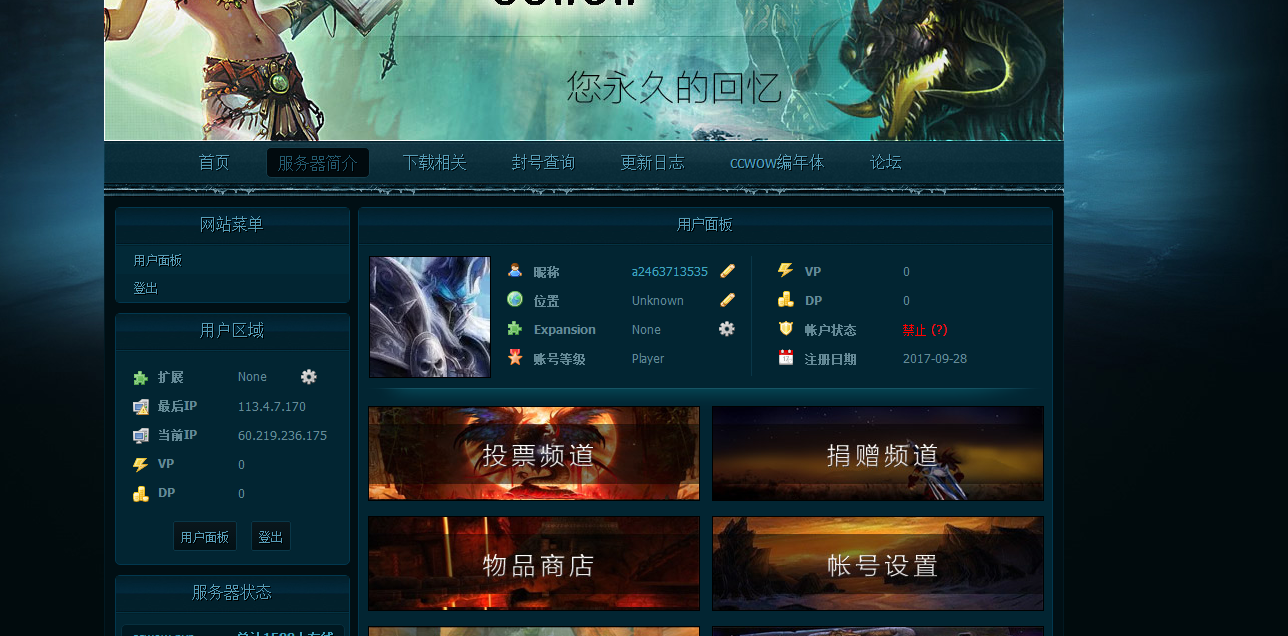
Task: Click the shield icon beside 帐户状态
Action: 785,328
